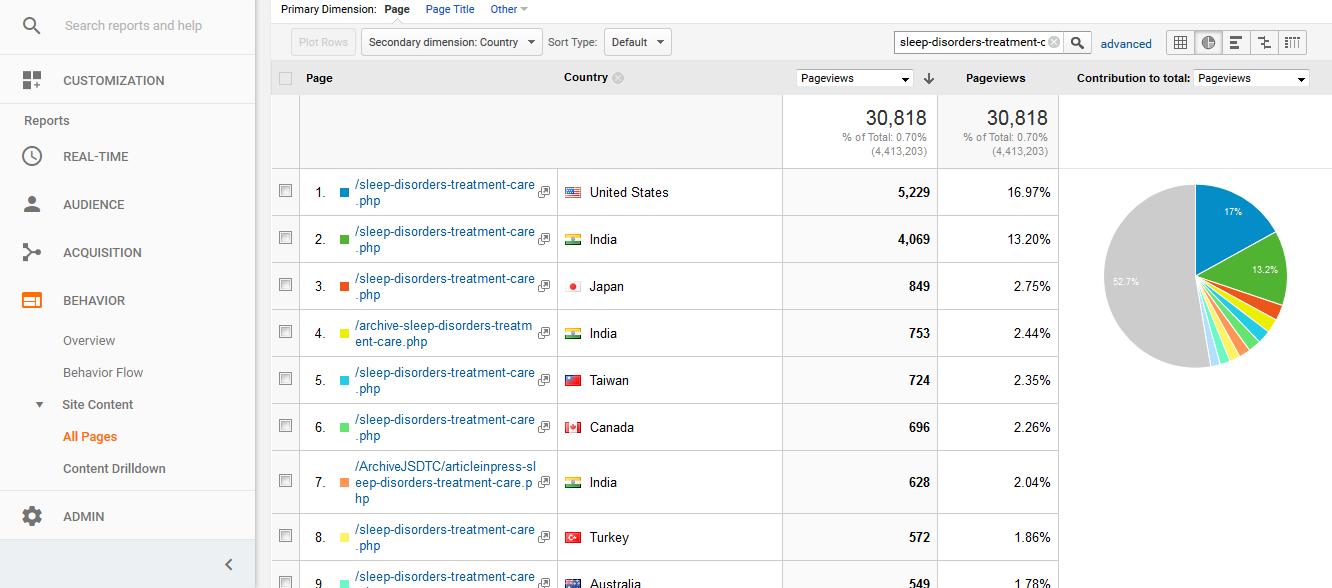Check the Japan row checkbox
This screenshot has height=588, width=1332.
(x=286, y=284)
